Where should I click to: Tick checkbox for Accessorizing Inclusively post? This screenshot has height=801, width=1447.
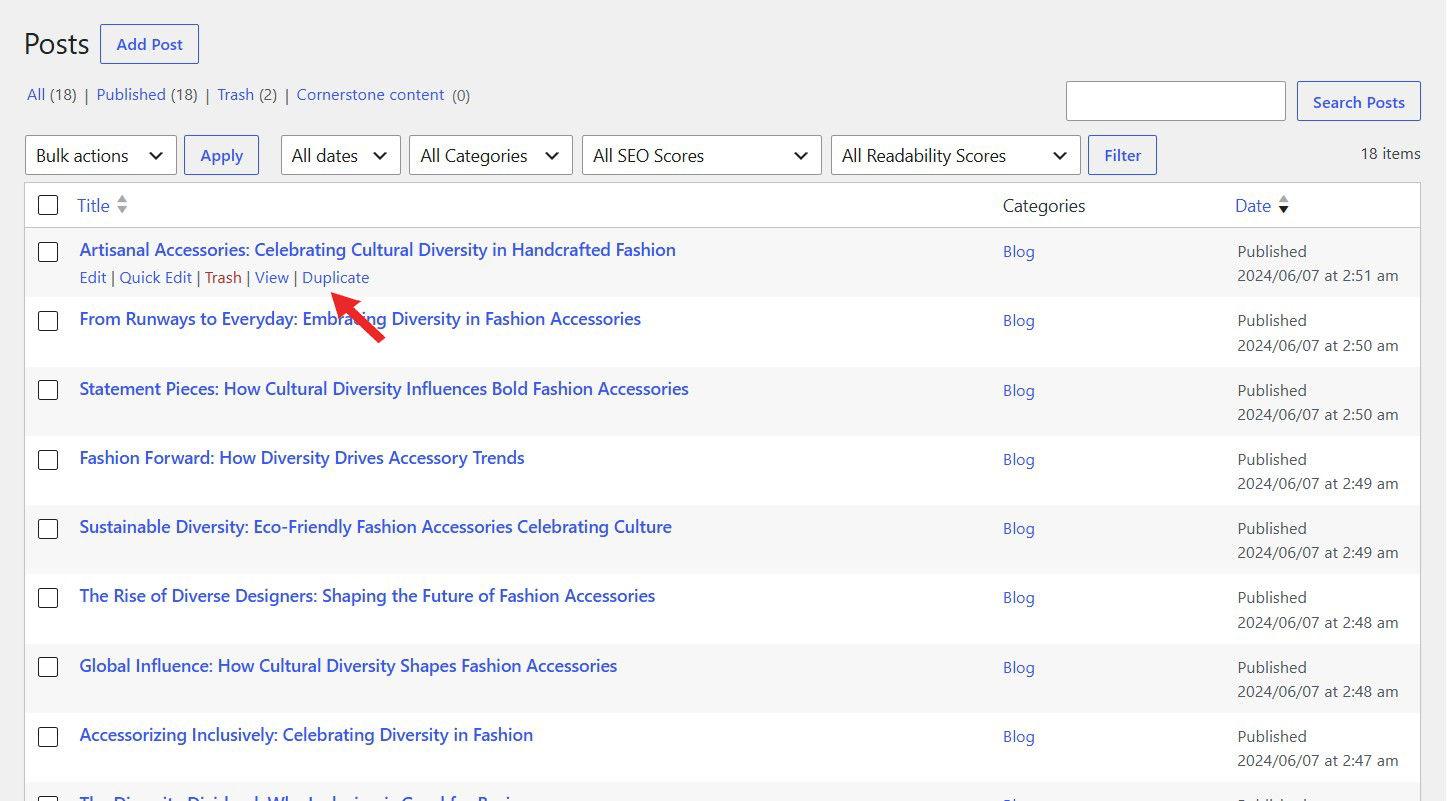pyautogui.click(x=48, y=737)
